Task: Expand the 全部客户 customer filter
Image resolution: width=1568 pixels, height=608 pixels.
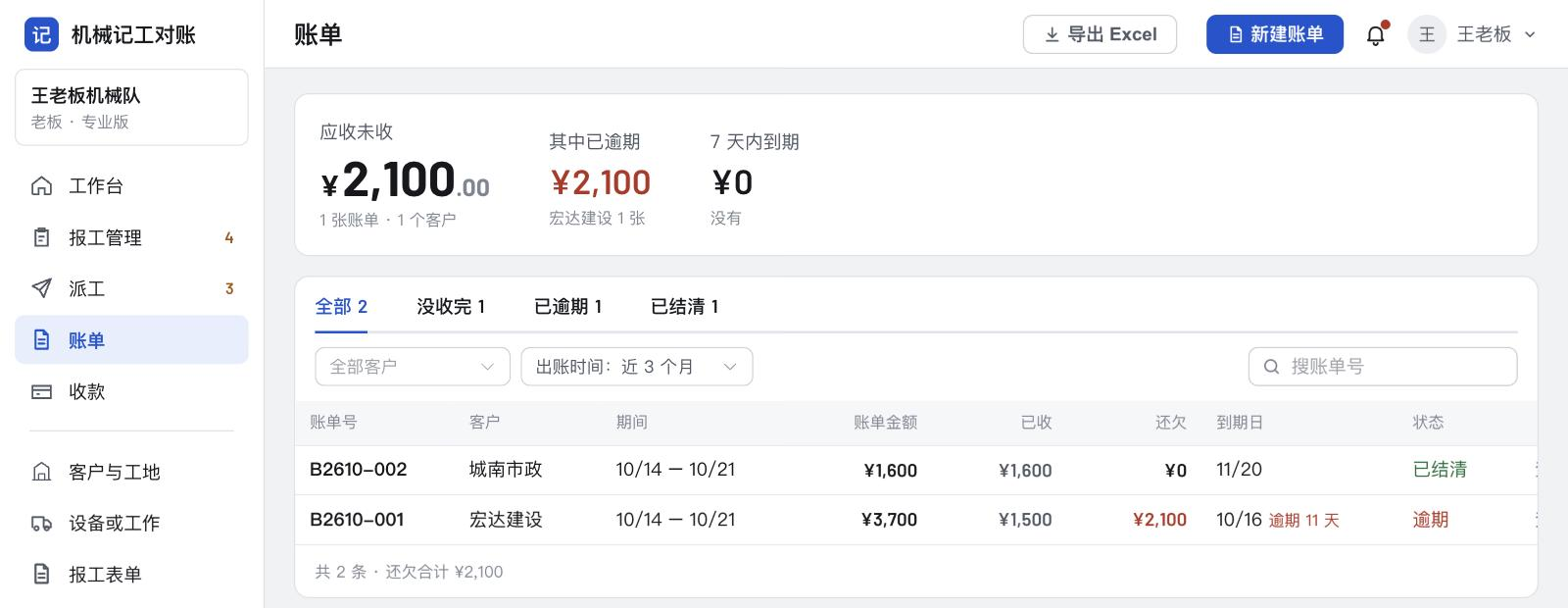Action: pos(413,367)
